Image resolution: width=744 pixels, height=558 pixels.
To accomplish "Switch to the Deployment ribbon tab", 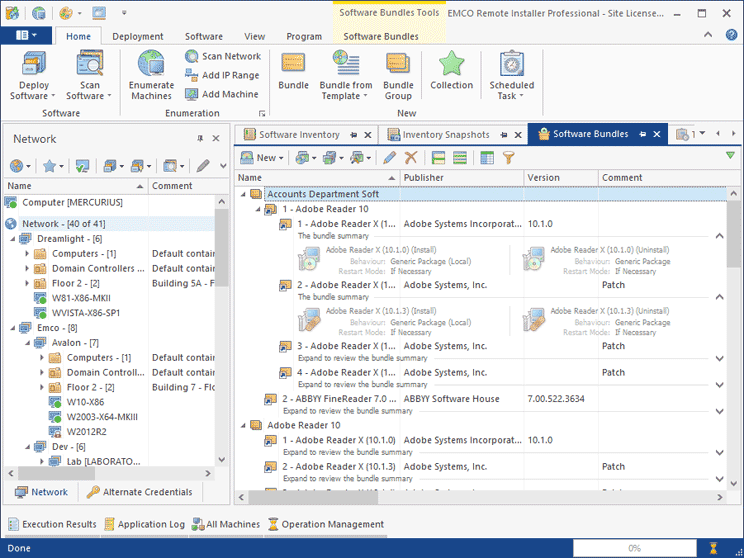I will tap(138, 36).
